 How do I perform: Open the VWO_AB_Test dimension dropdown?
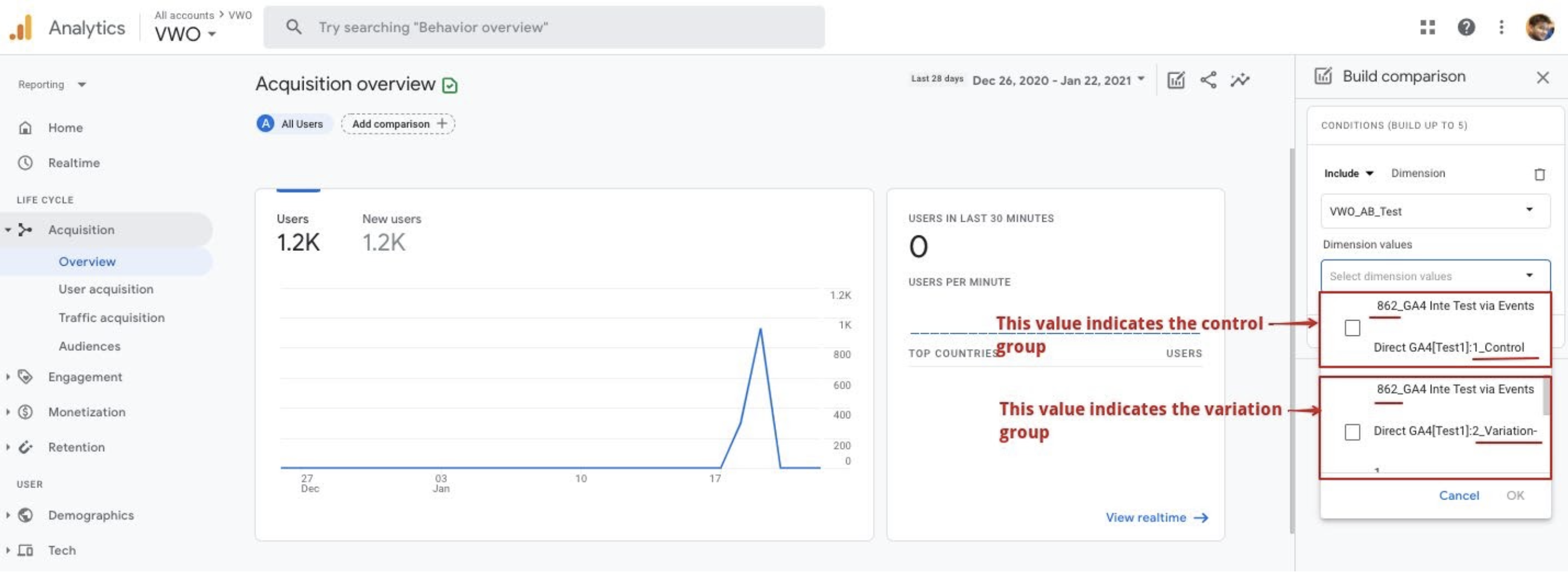[x=1435, y=211]
